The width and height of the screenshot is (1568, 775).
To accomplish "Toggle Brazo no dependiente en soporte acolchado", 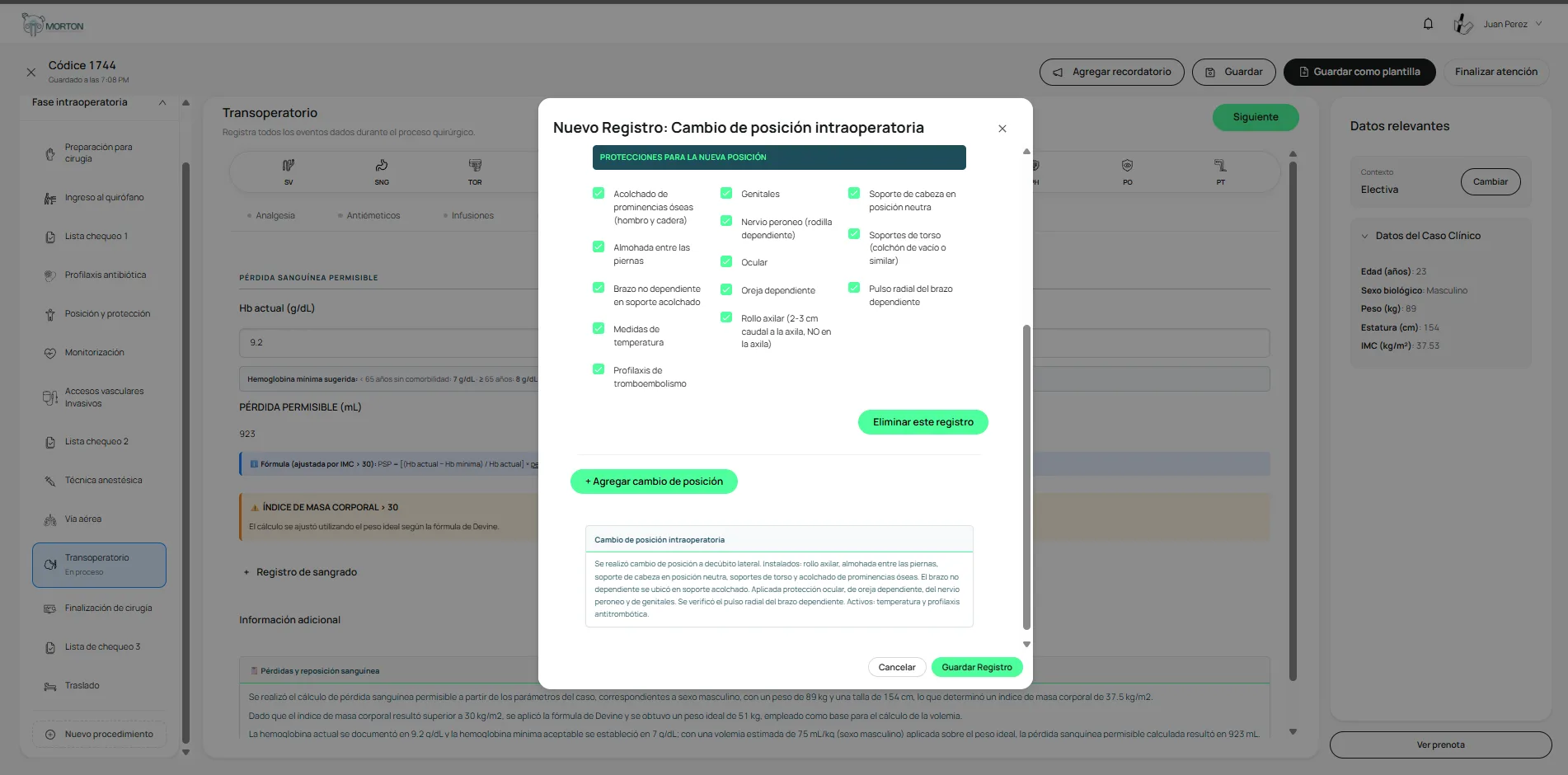I will [599, 288].
